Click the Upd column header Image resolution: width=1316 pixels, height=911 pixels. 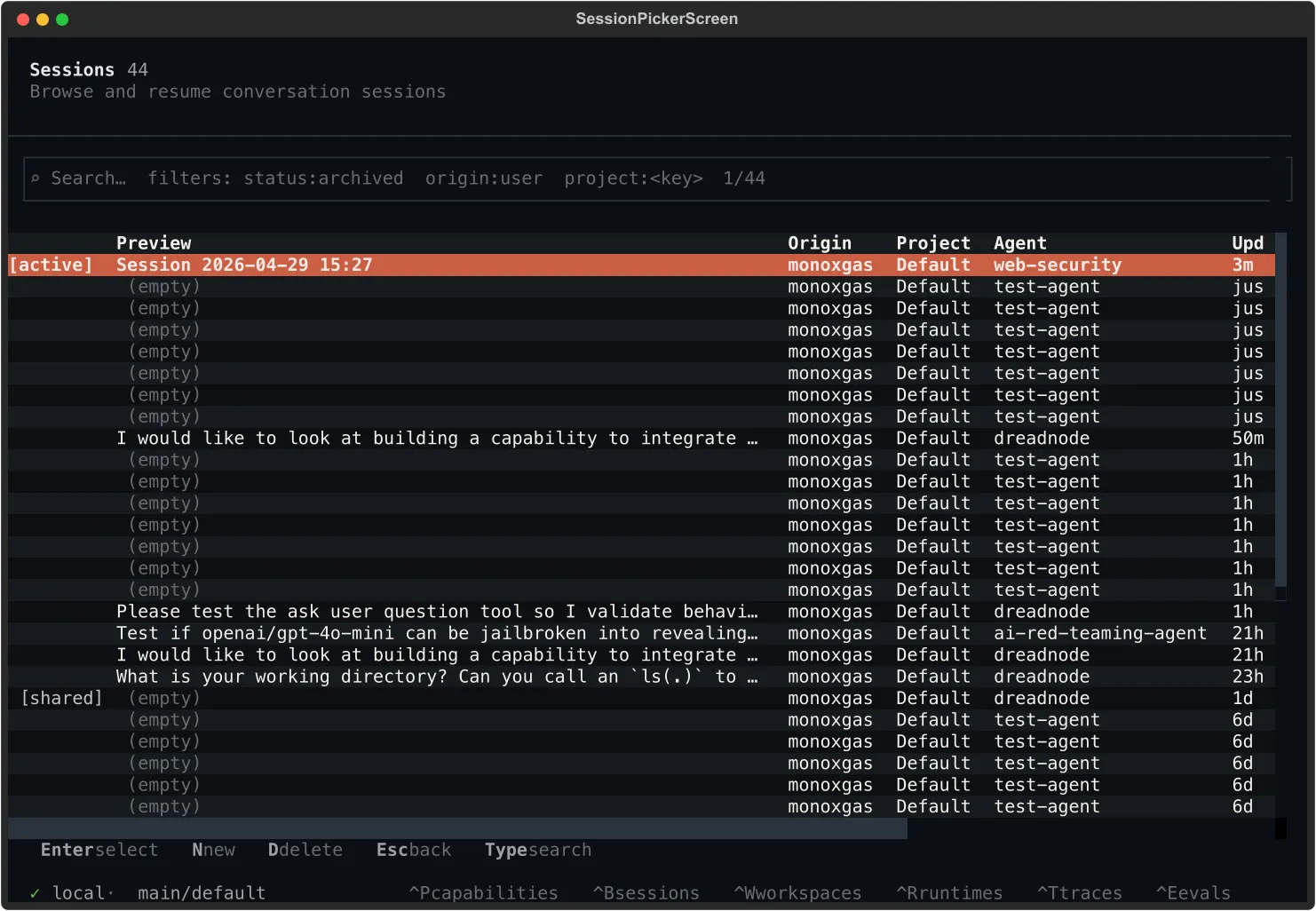[1248, 243]
